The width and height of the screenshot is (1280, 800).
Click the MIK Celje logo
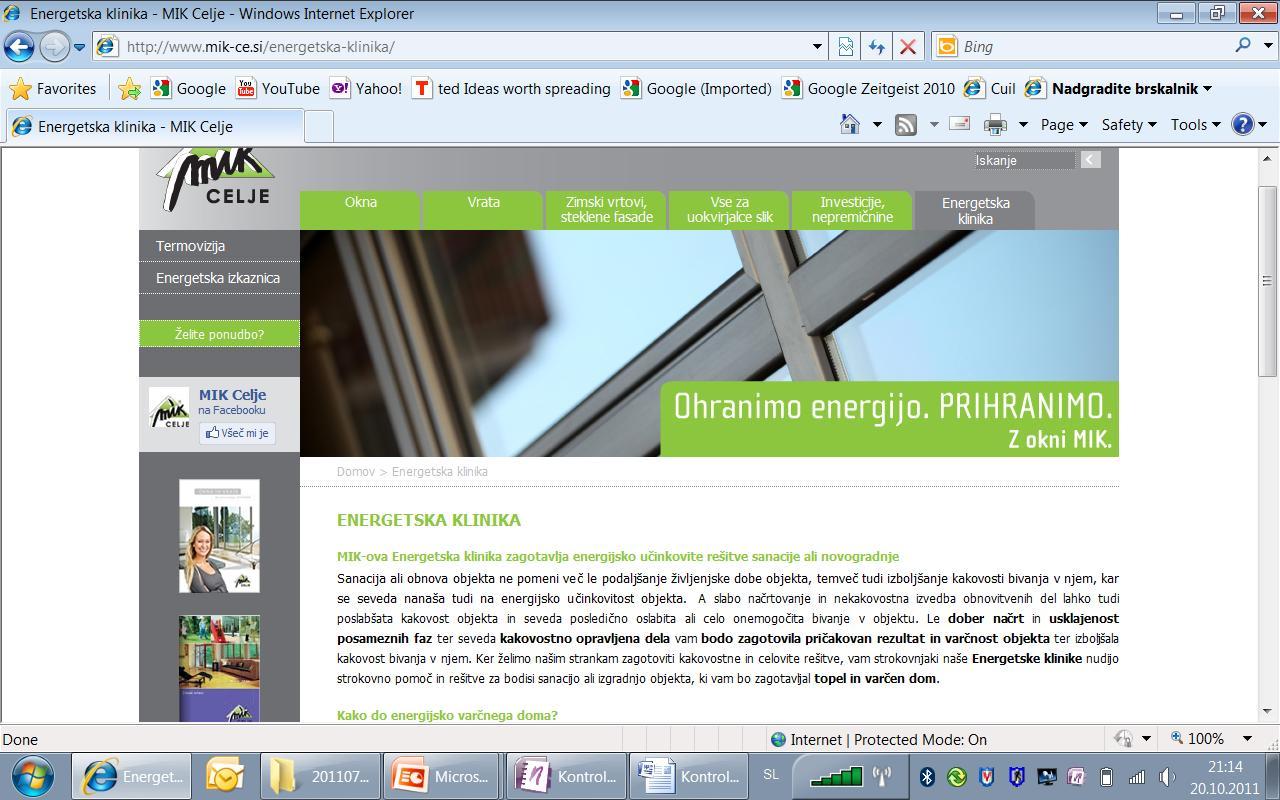tap(218, 178)
